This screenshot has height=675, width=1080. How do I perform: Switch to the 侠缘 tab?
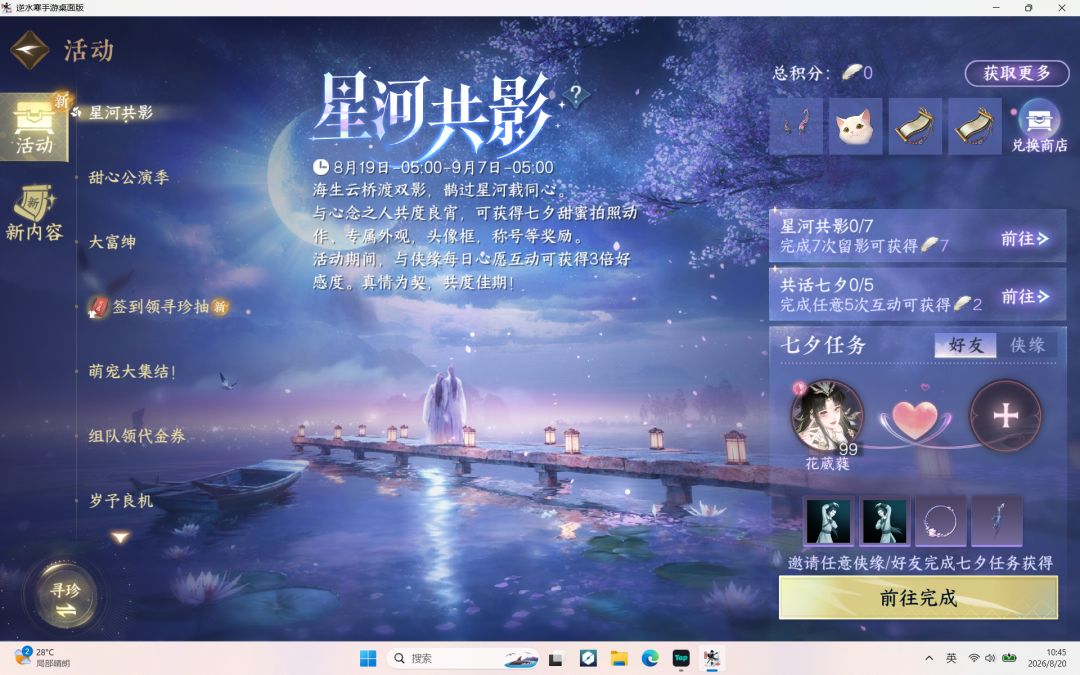pyautogui.click(x=1027, y=345)
